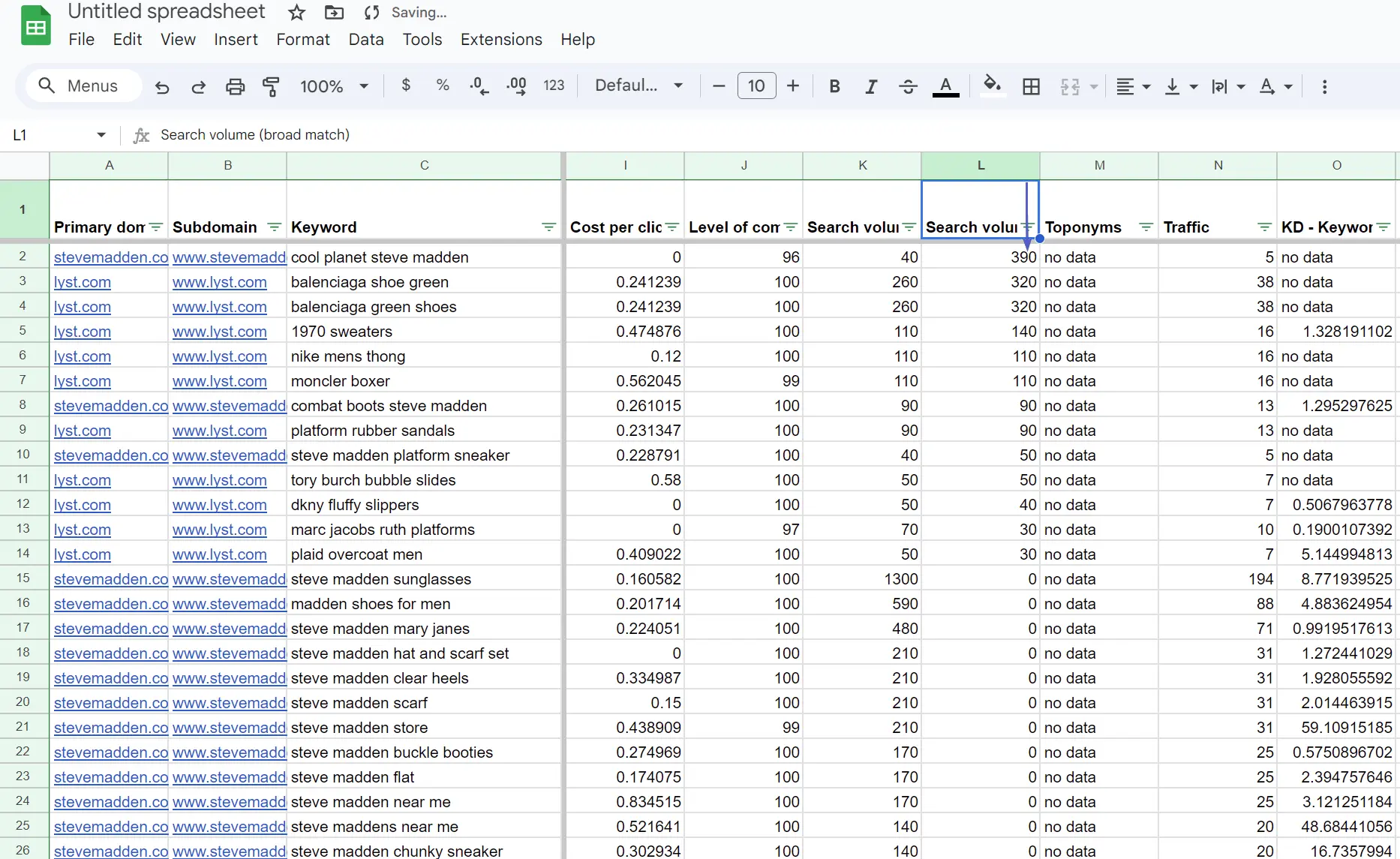Open lyst.com link in row 3
The image size is (1400, 859).
click(x=83, y=282)
